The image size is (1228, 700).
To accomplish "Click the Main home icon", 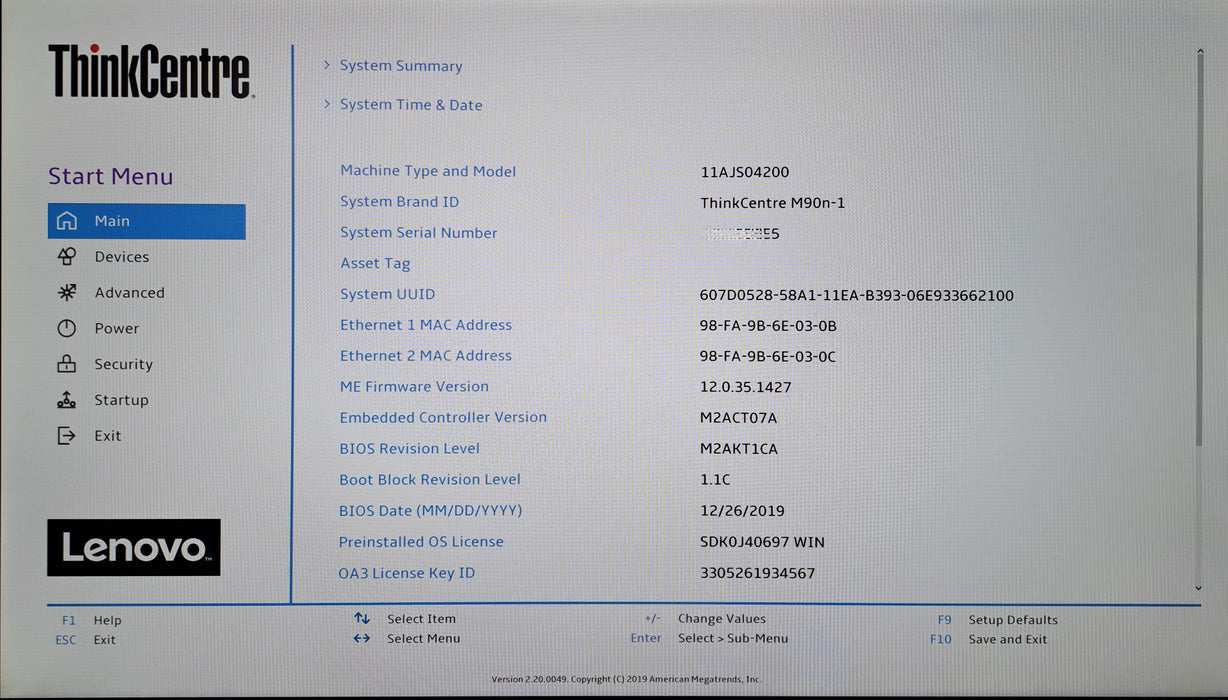I will click(66, 221).
